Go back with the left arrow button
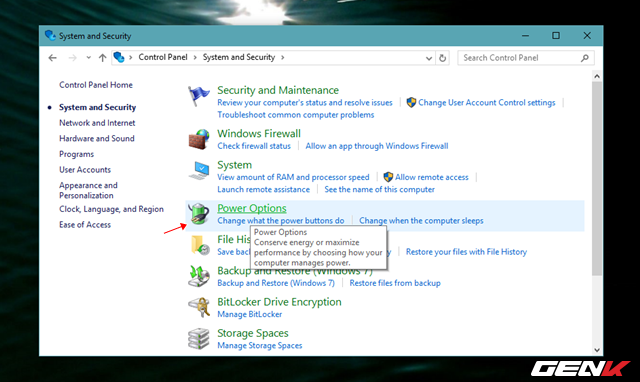The width and height of the screenshot is (640, 382). pos(52,58)
